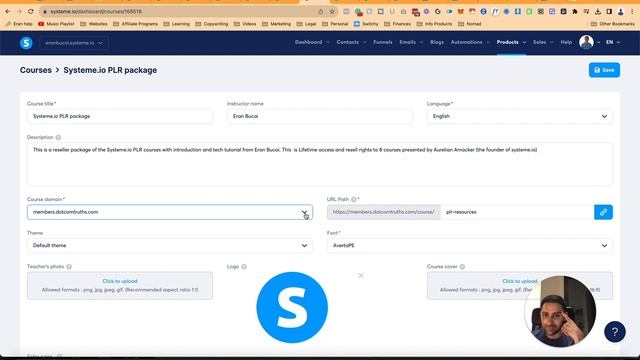Open the Other Bookmarks folder
The height and width of the screenshot is (360, 640).
point(613,24)
